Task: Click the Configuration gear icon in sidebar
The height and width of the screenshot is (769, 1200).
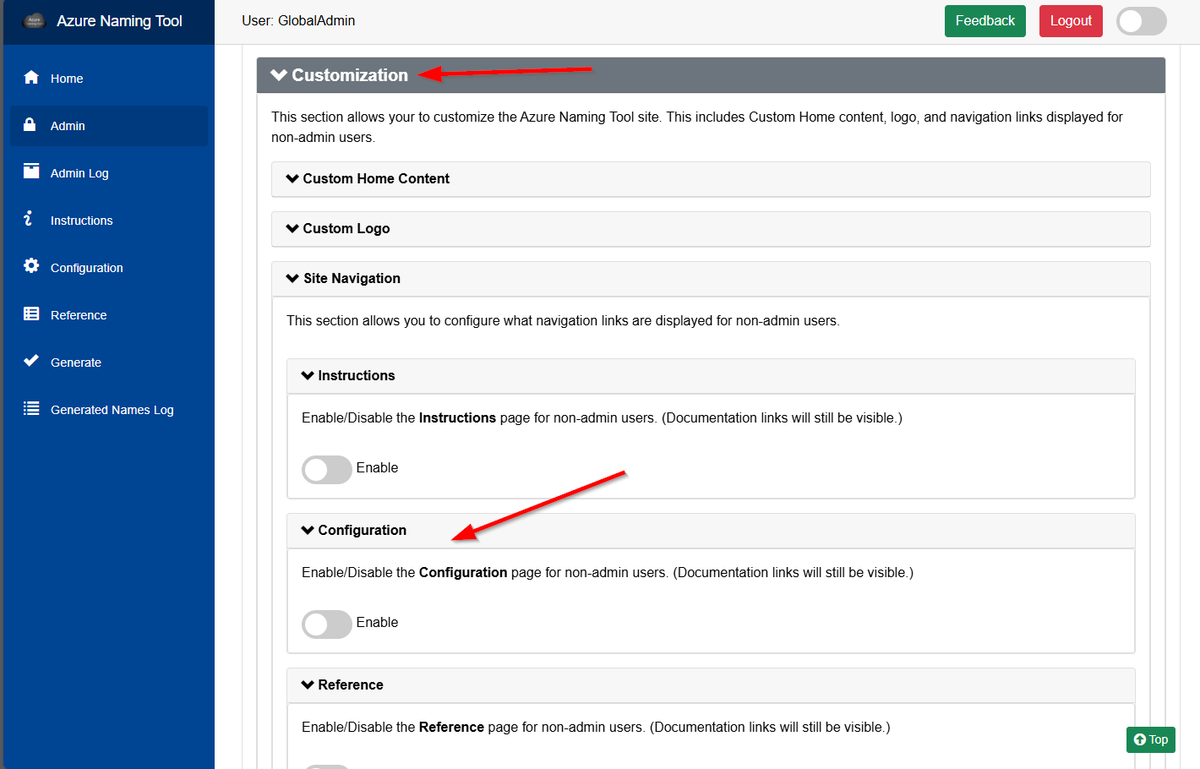Action: tap(31, 267)
